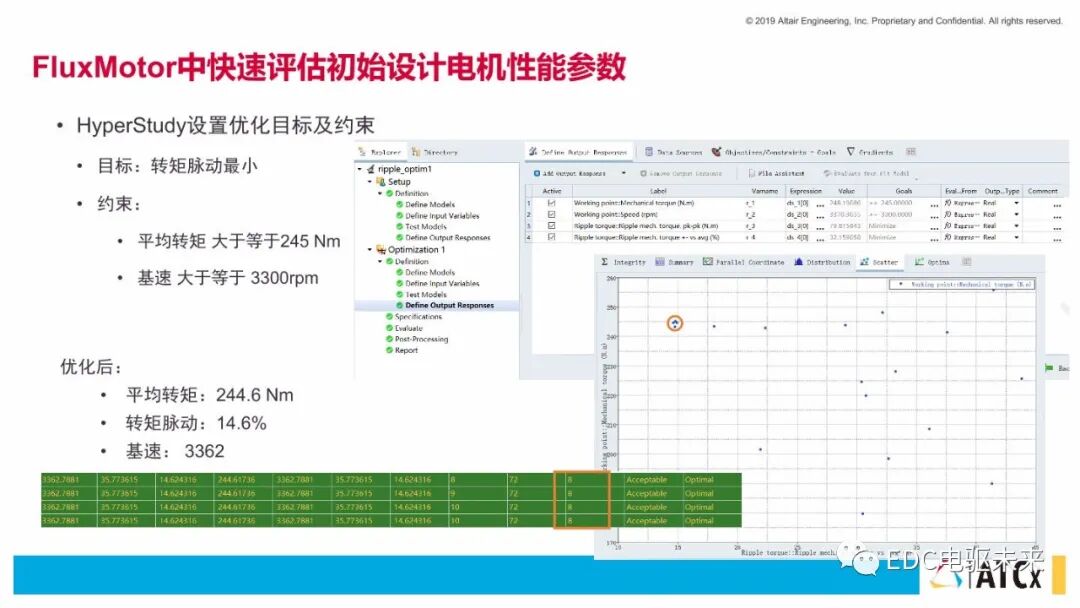Image resolution: width=1080 pixels, height=608 pixels.
Task: Click the green status icon beside Evaluate
Action: click(x=389, y=328)
